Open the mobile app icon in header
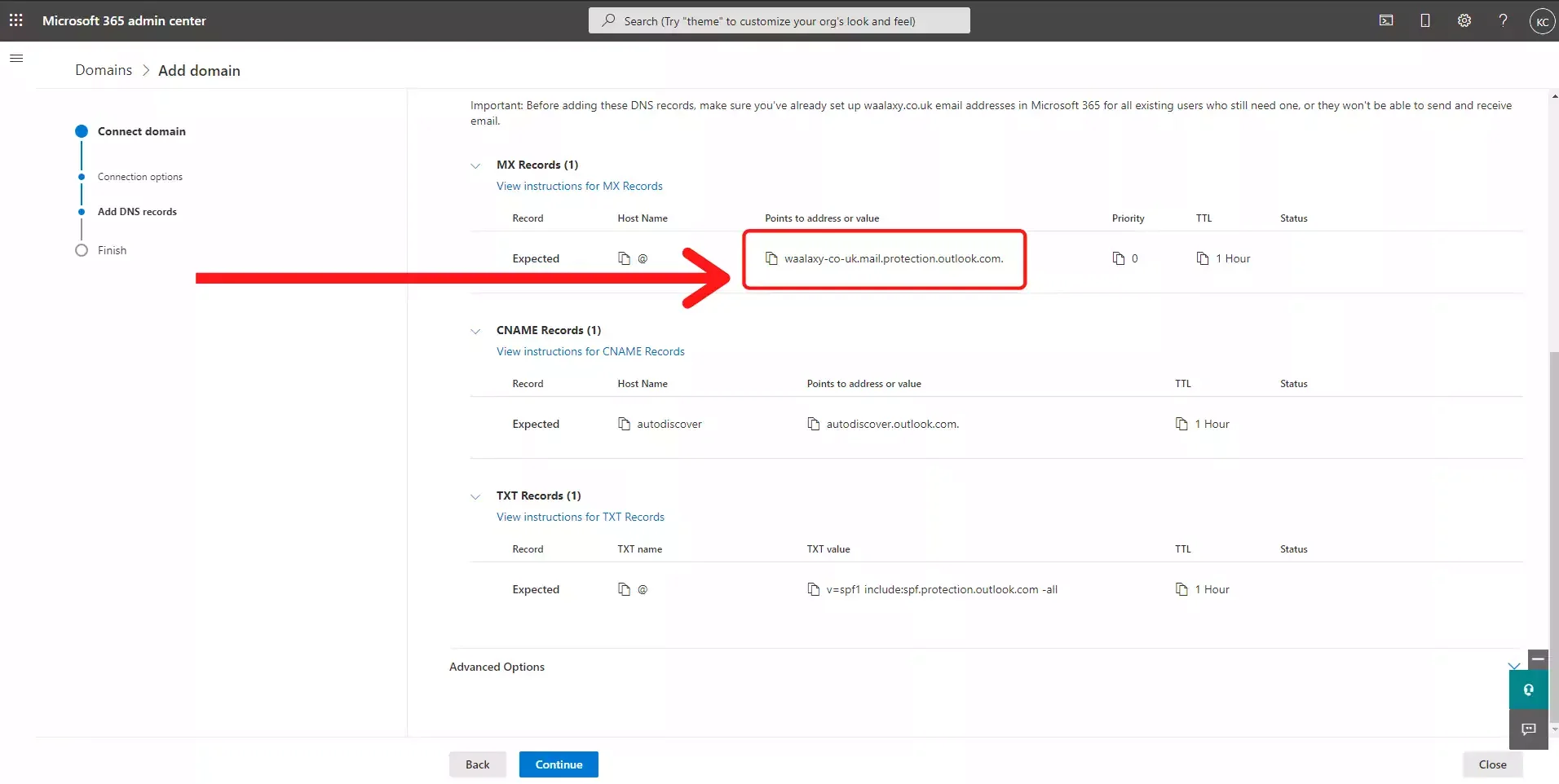 (x=1425, y=20)
